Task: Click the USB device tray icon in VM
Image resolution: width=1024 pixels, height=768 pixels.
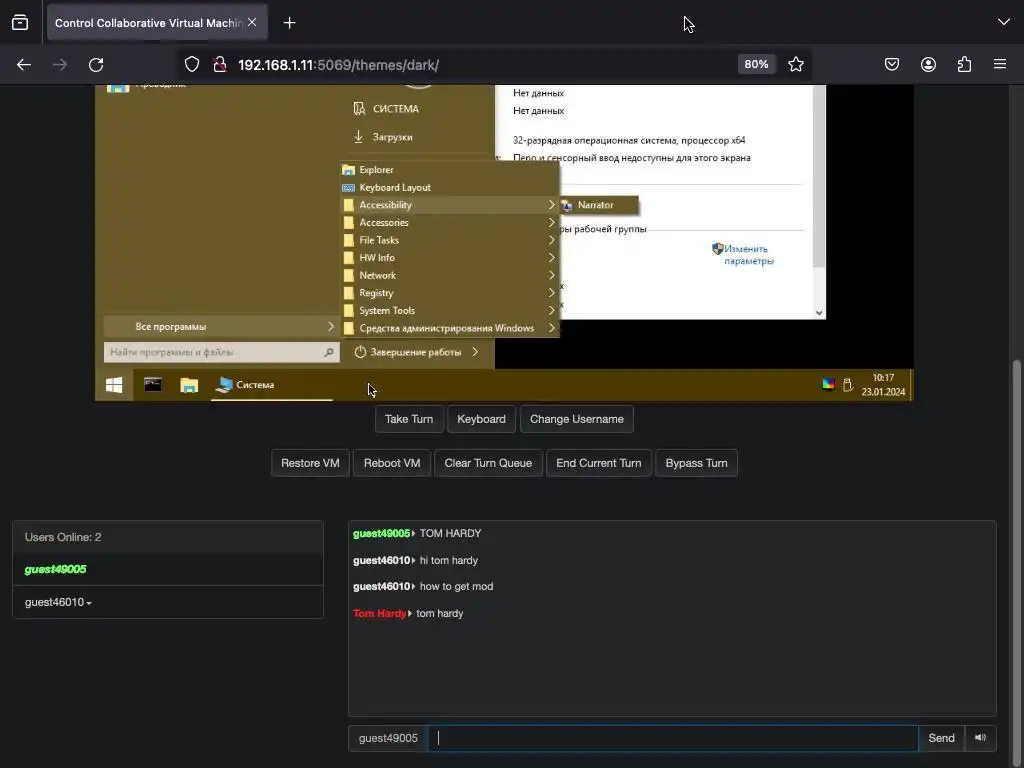Action: pos(848,385)
